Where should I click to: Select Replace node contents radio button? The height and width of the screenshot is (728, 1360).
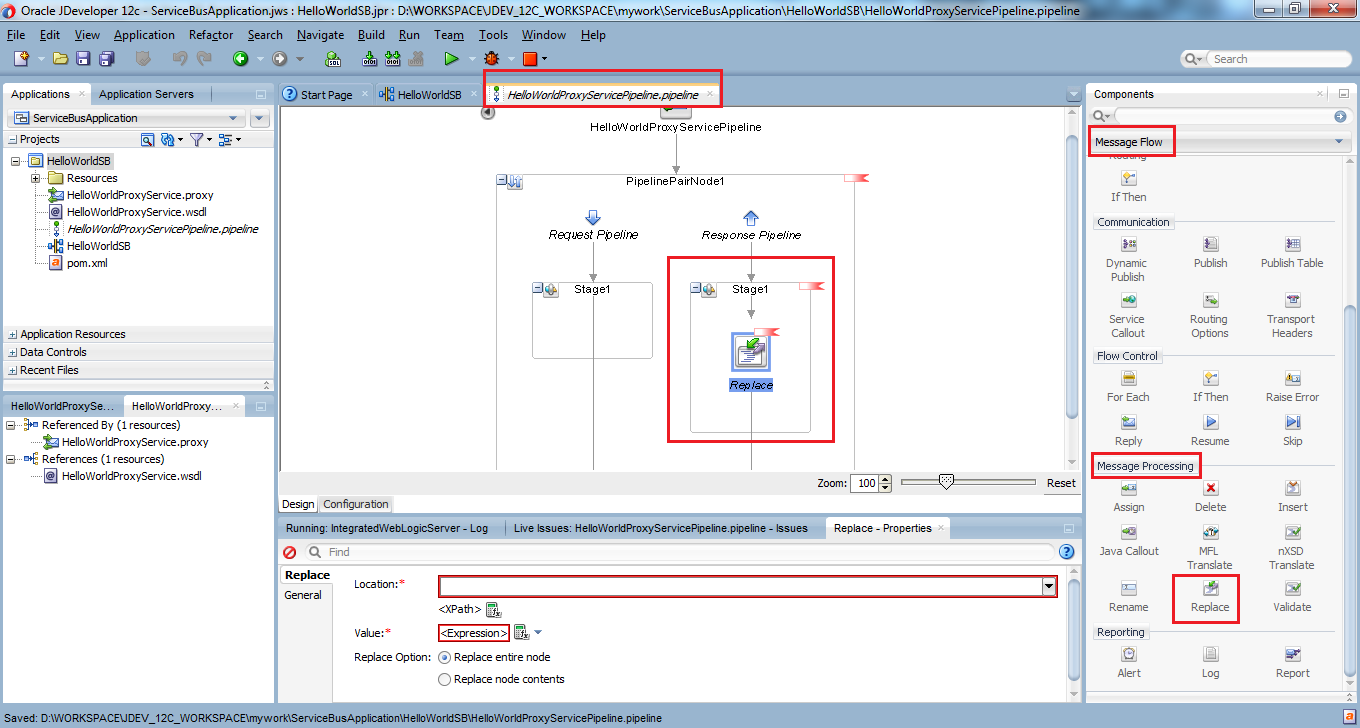coord(445,679)
